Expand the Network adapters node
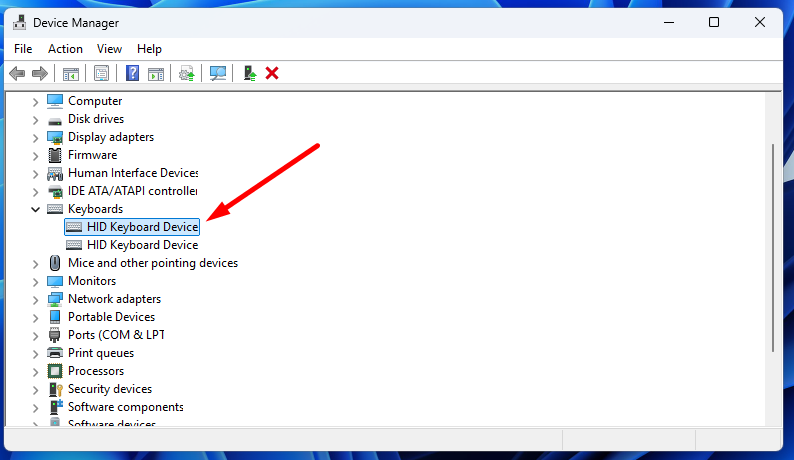This screenshot has width=794, height=460. [x=36, y=299]
